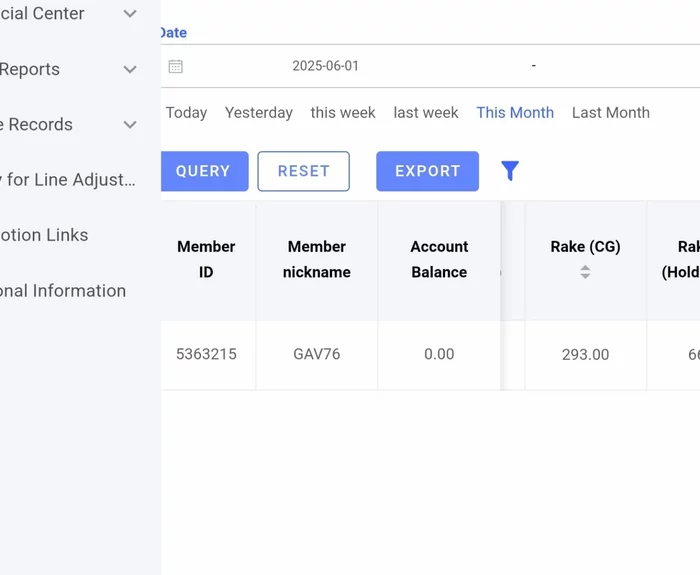Choose the last week date range

[426, 112]
